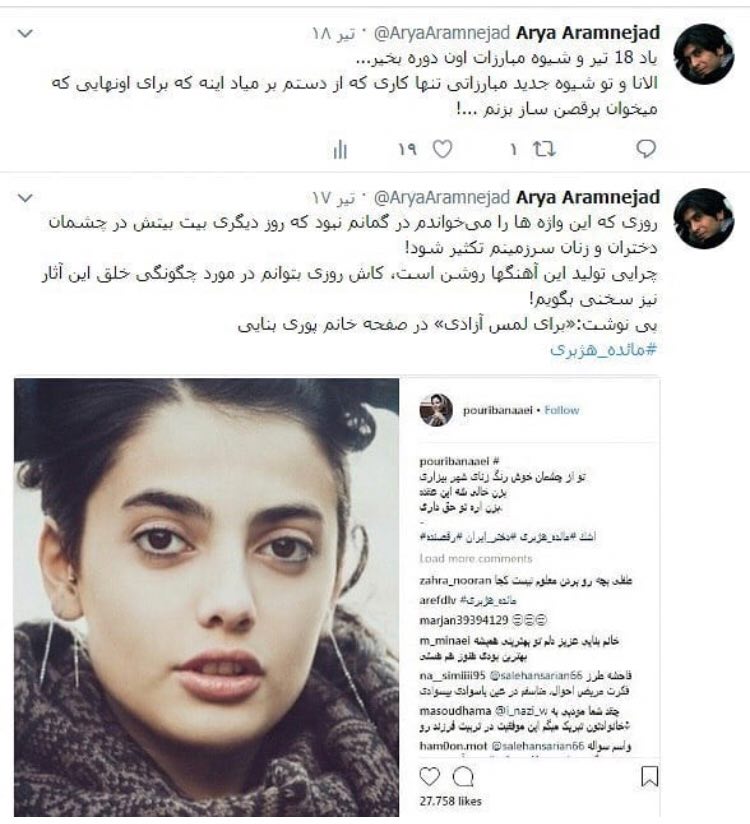Image resolution: width=750 pixels, height=824 pixels.
Task: Expand the second tweet's options chevron
Action: click(25, 198)
